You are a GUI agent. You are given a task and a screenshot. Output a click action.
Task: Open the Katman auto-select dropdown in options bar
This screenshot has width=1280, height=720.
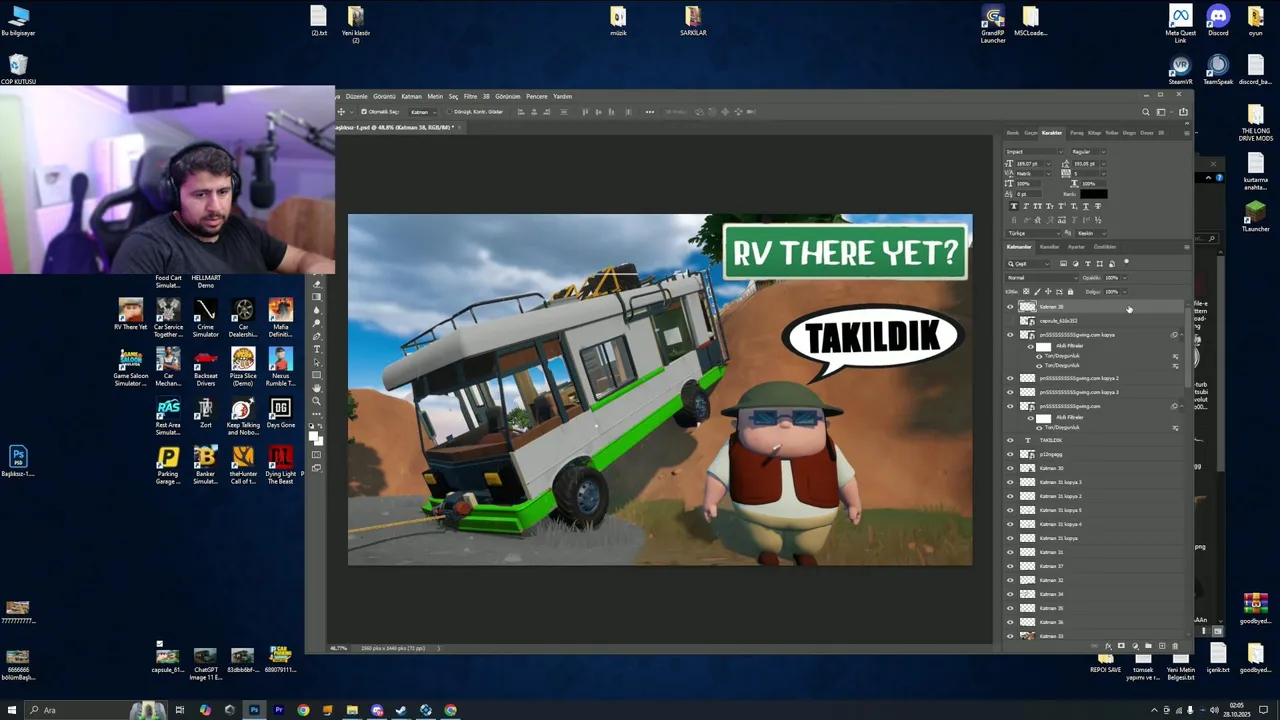[x=422, y=112]
